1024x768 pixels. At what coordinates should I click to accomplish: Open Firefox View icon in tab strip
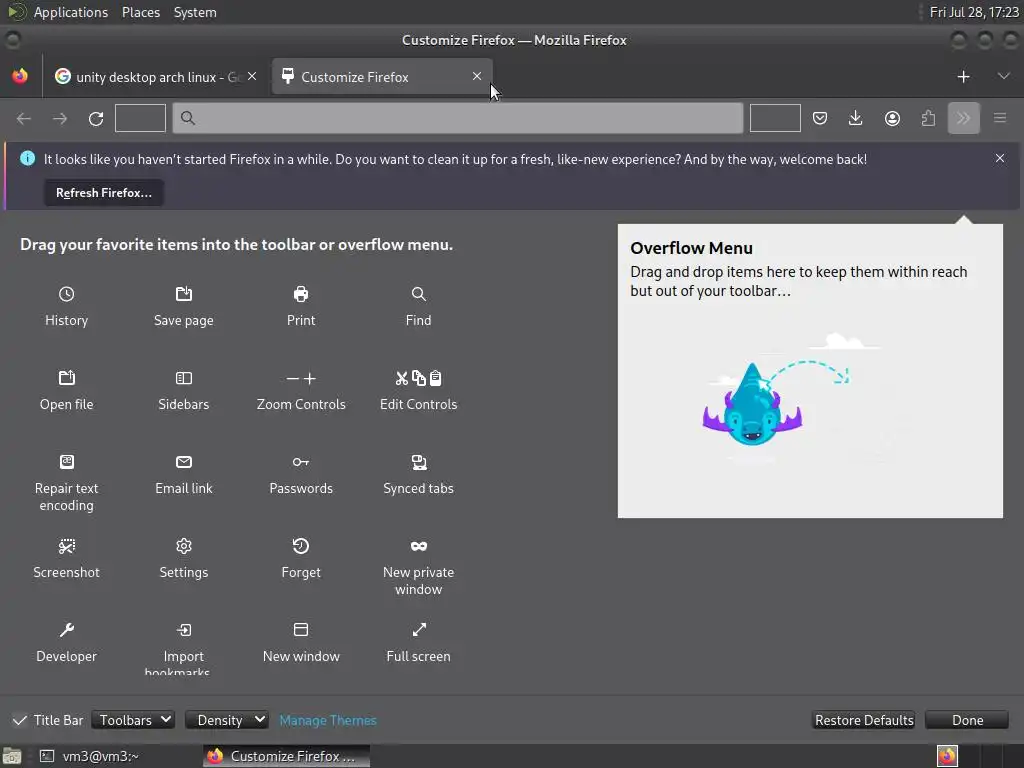20,76
